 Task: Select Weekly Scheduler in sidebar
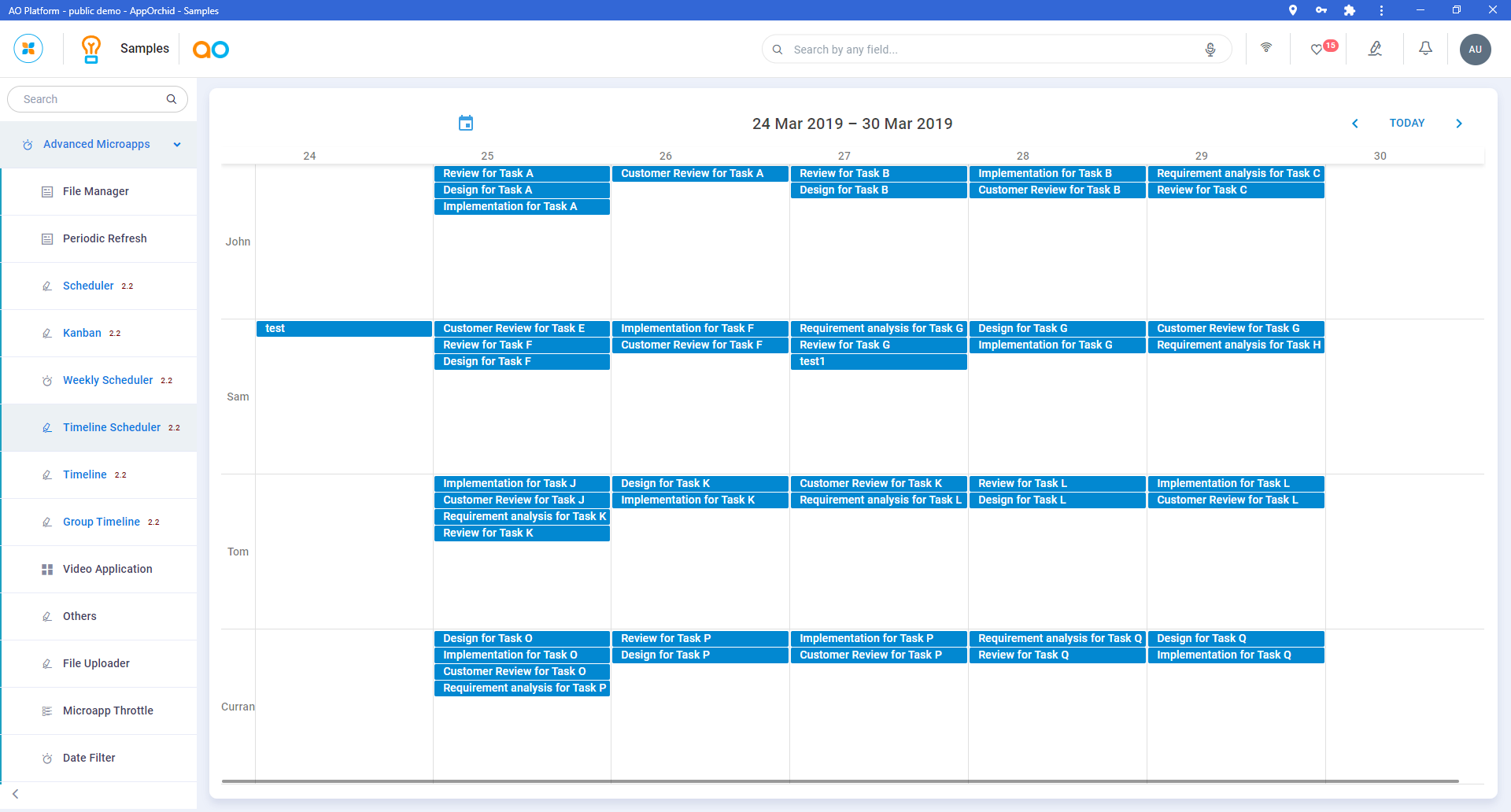pyautogui.click(x=108, y=380)
